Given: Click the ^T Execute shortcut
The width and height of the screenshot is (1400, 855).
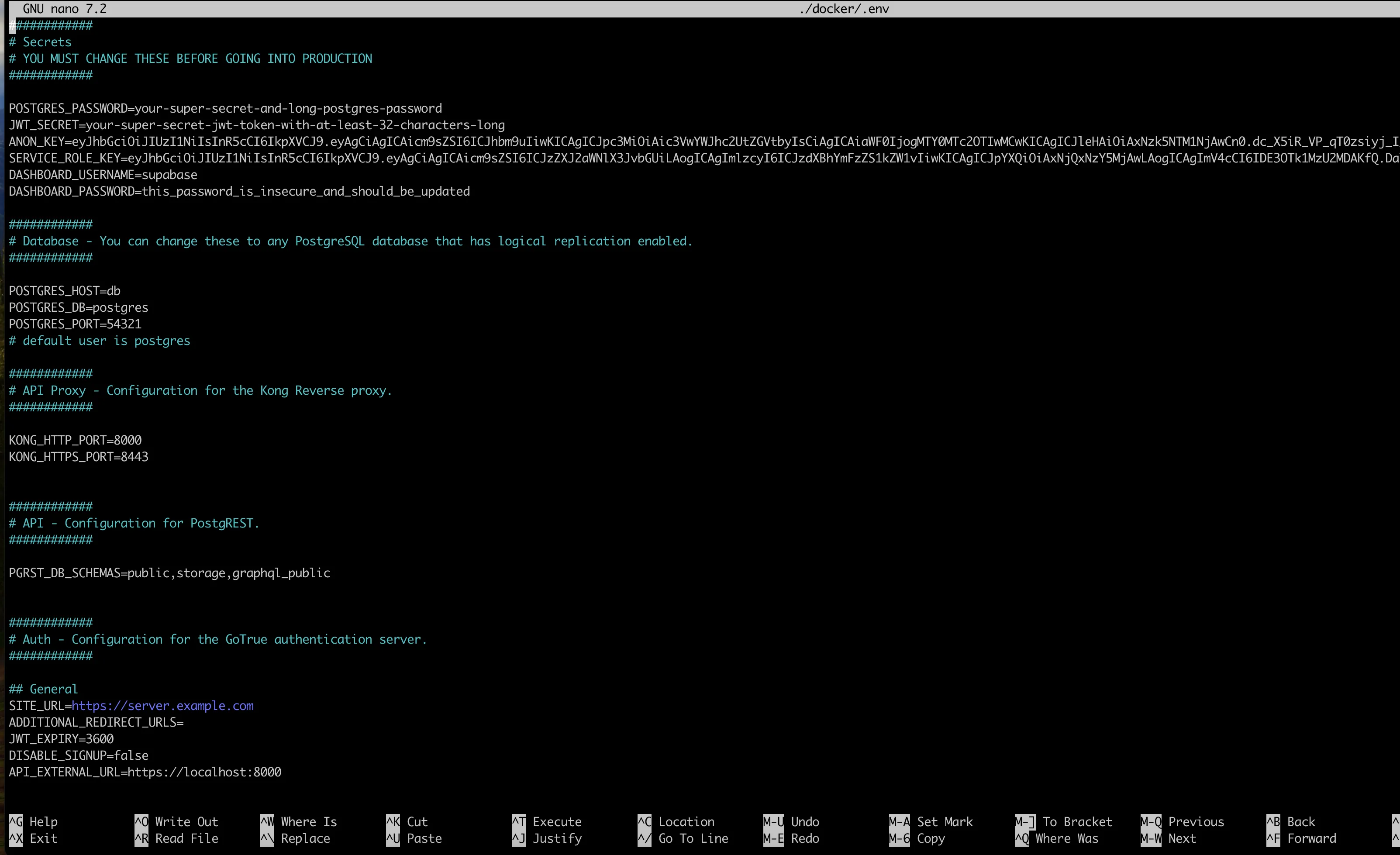Looking at the screenshot, I should coord(547,821).
